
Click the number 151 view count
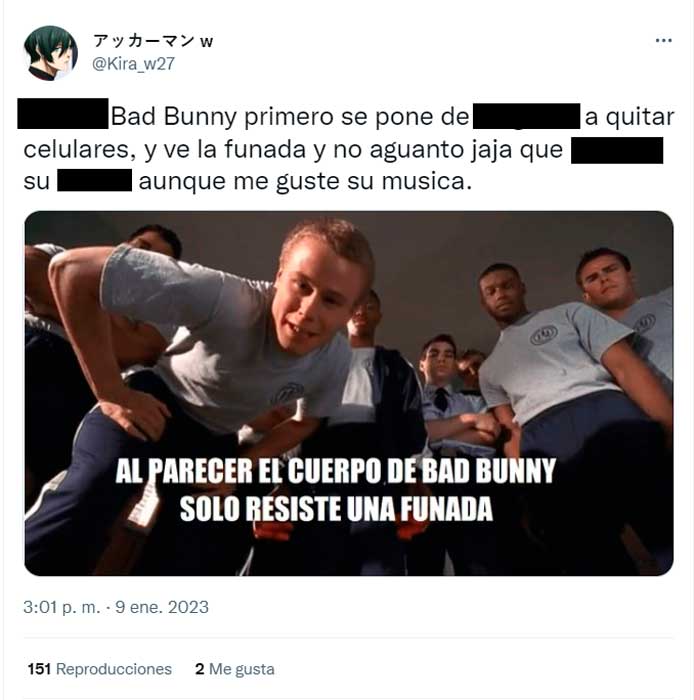39,669
